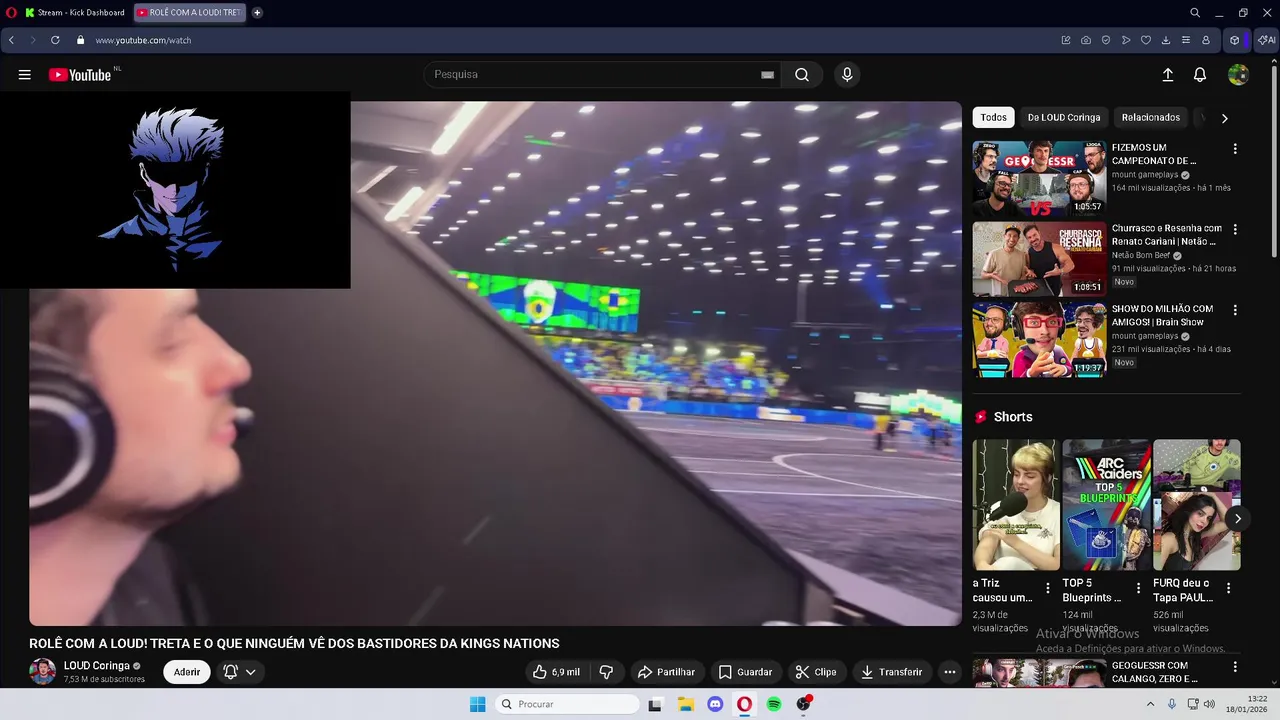Open the LOUD Coringa channel name

coord(97,666)
